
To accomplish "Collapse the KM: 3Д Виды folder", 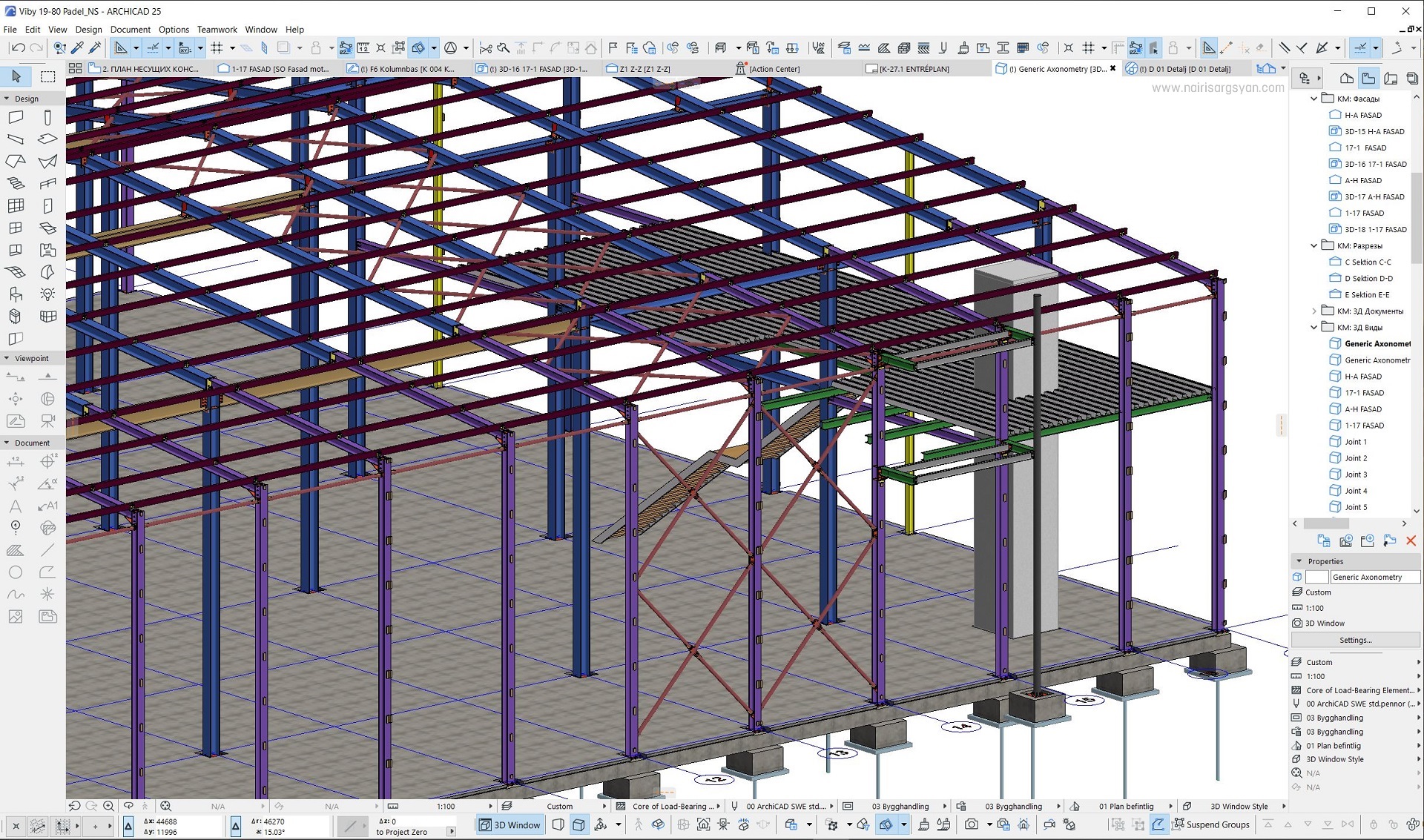I will [1314, 327].
